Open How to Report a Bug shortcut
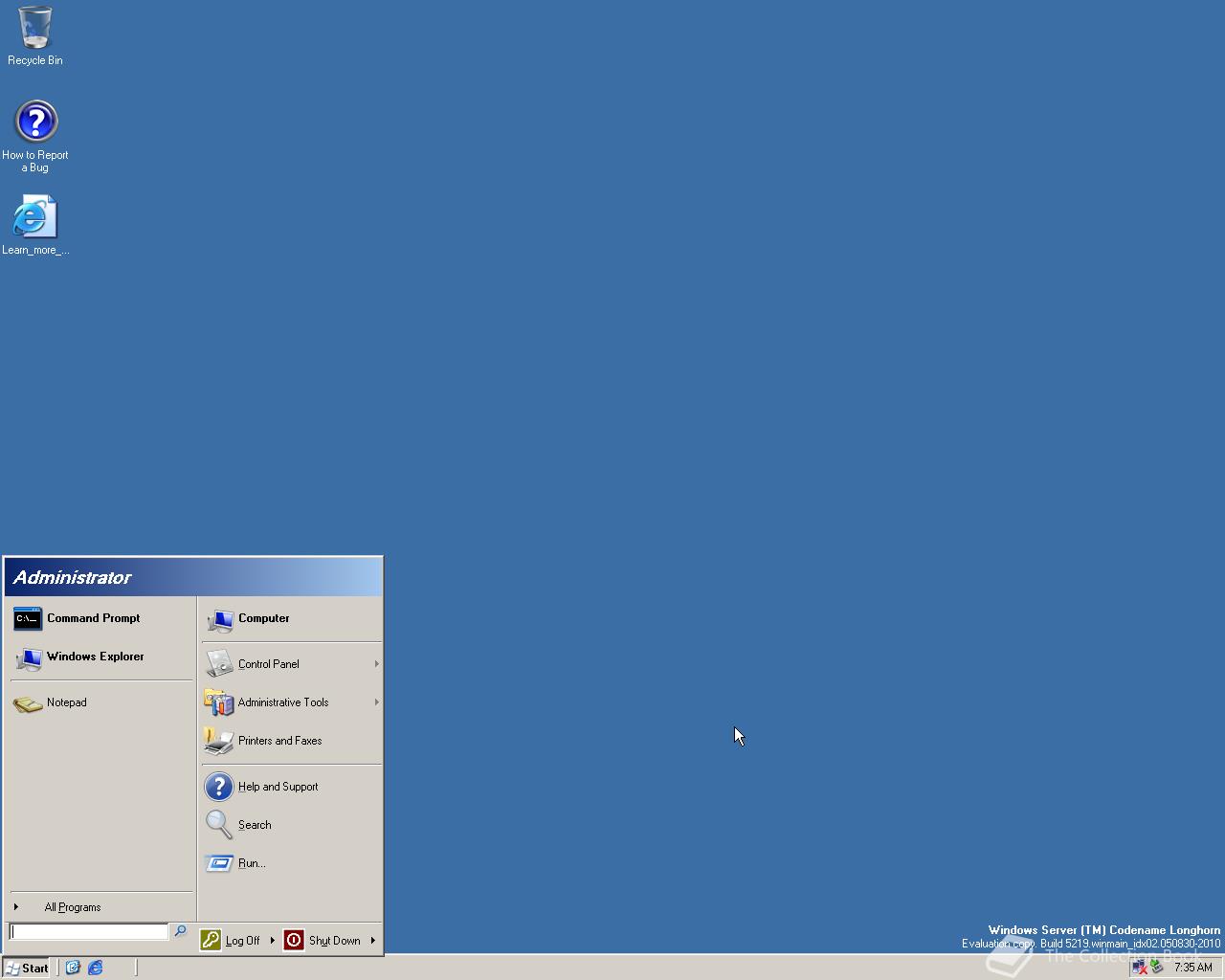 tap(35, 137)
